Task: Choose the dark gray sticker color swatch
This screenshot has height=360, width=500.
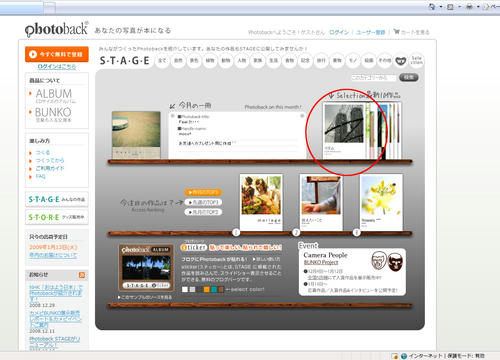Action: point(200,289)
